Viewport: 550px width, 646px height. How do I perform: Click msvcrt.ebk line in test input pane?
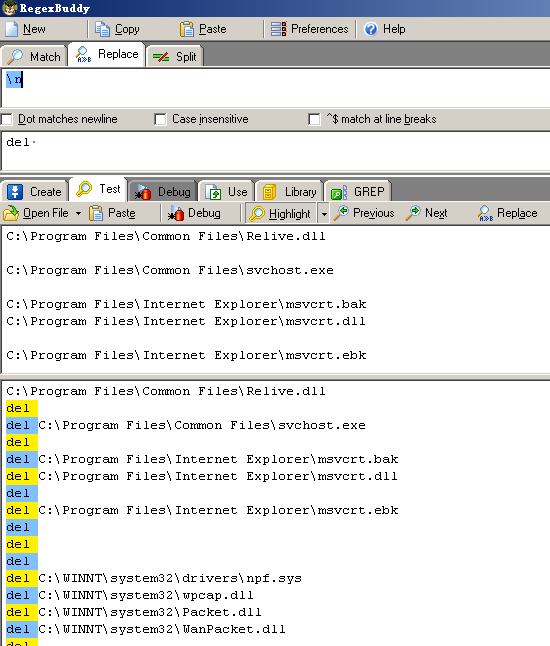tap(186, 356)
